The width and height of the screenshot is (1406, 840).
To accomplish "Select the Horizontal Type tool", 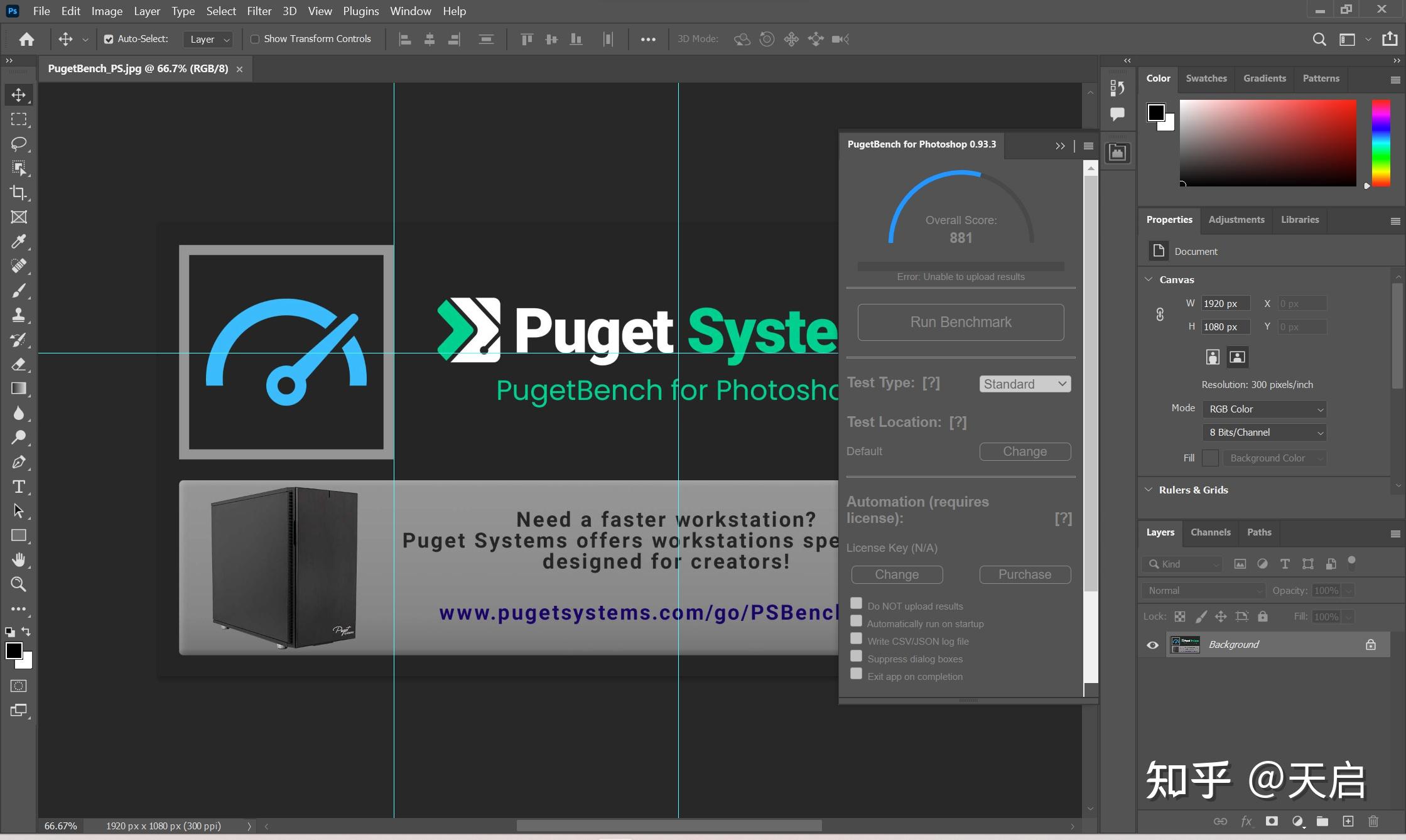I will tap(19, 487).
